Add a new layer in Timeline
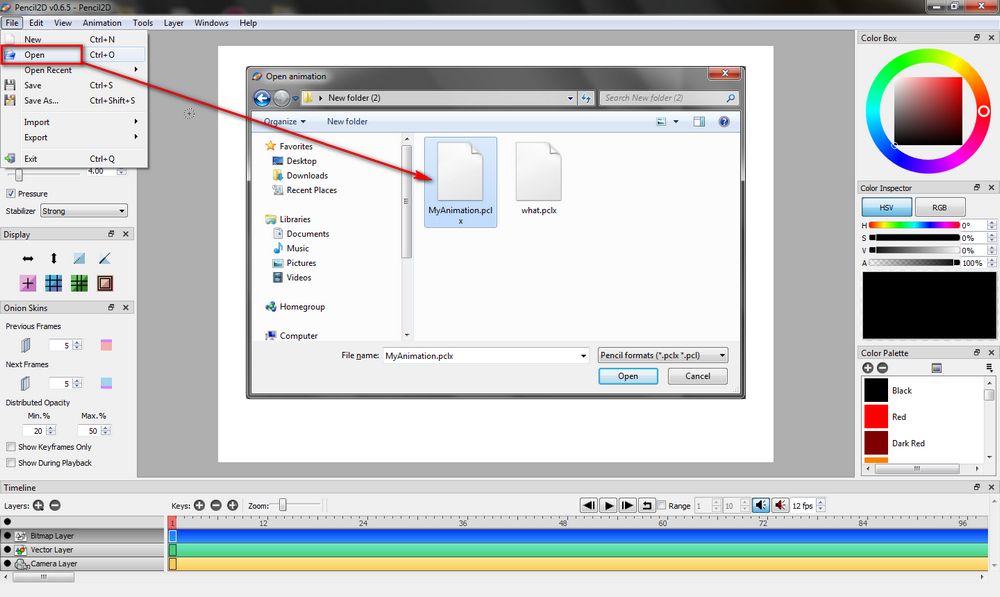This screenshot has height=597, width=1000. (38, 505)
